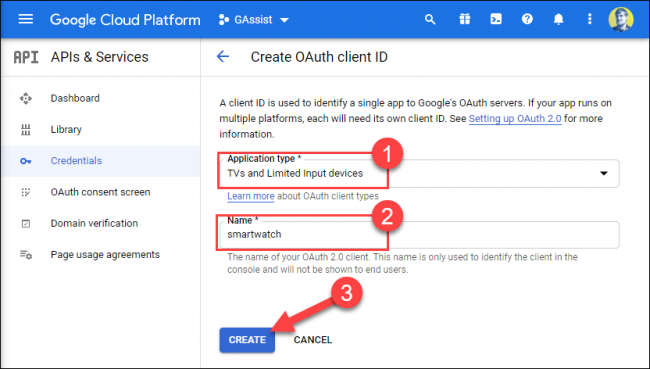The width and height of the screenshot is (650, 369).
Task: Open the gift free trial icon
Action: pyautogui.click(x=465, y=19)
